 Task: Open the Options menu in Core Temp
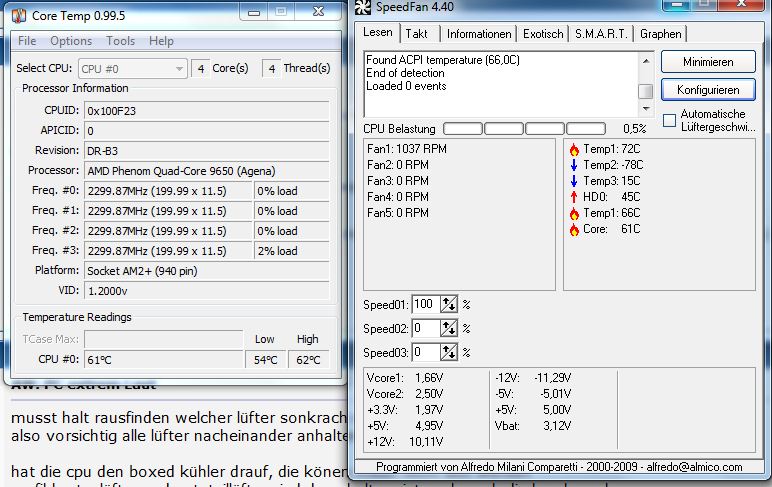tap(71, 41)
